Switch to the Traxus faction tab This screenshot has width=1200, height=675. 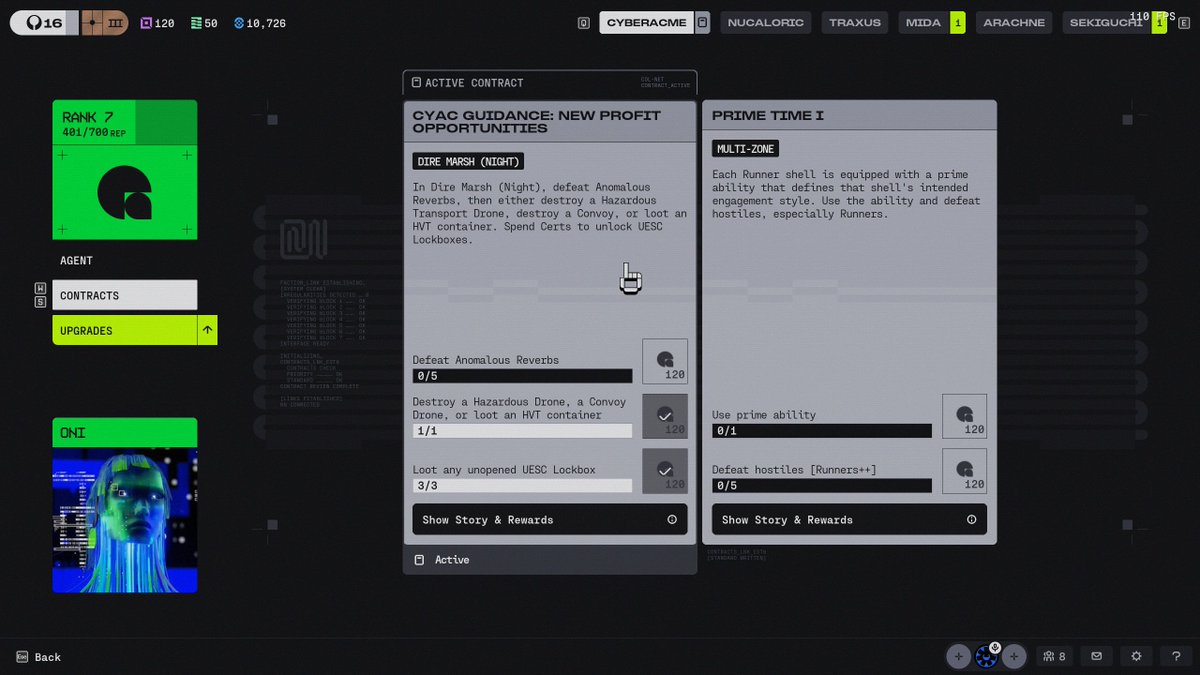coord(855,22)
